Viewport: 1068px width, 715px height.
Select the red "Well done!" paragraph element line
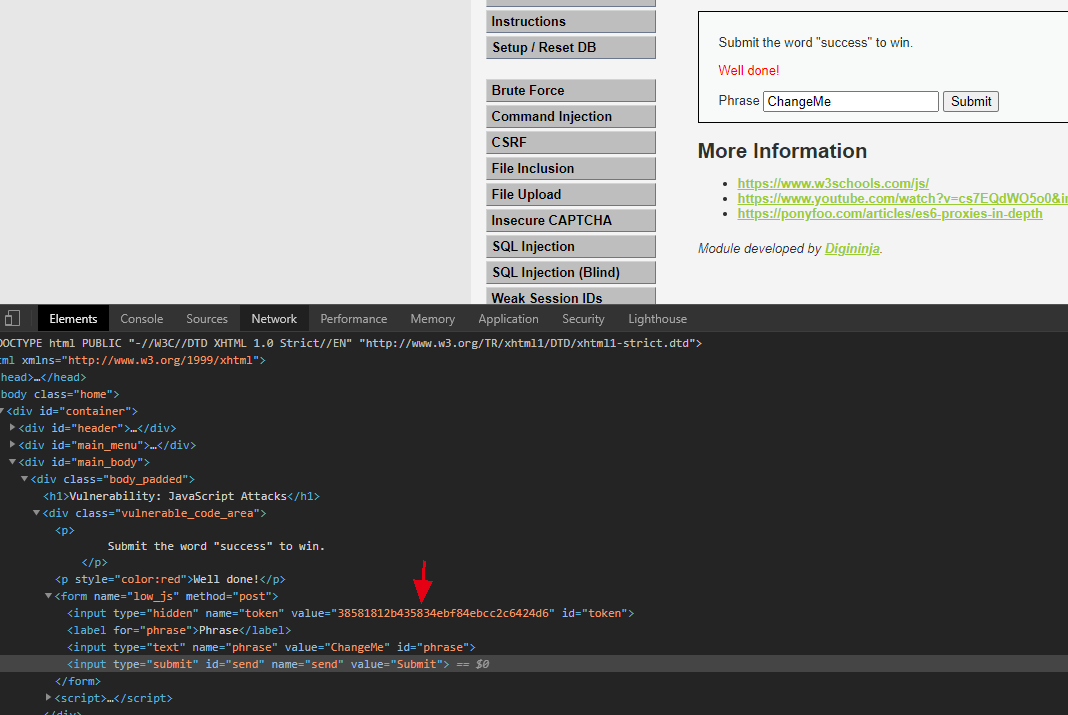point(170,579)
